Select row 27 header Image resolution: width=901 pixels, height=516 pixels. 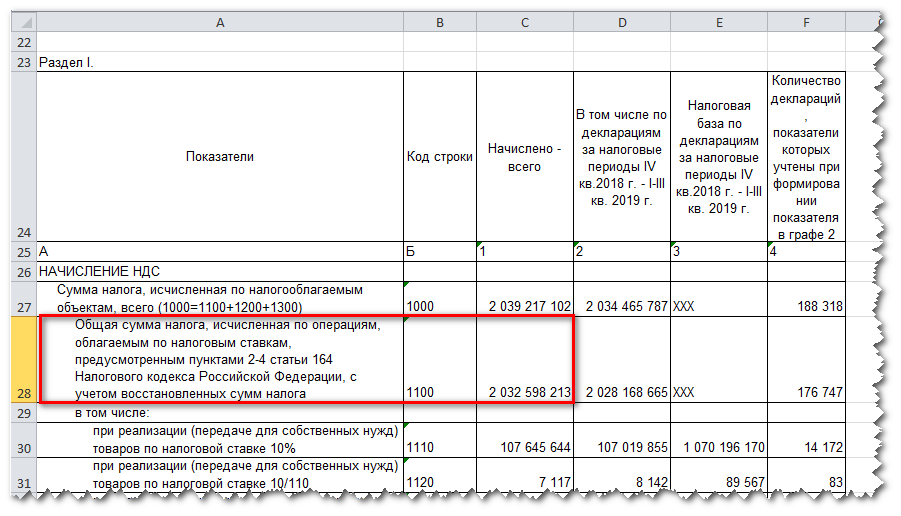click(x=24, y=299)
